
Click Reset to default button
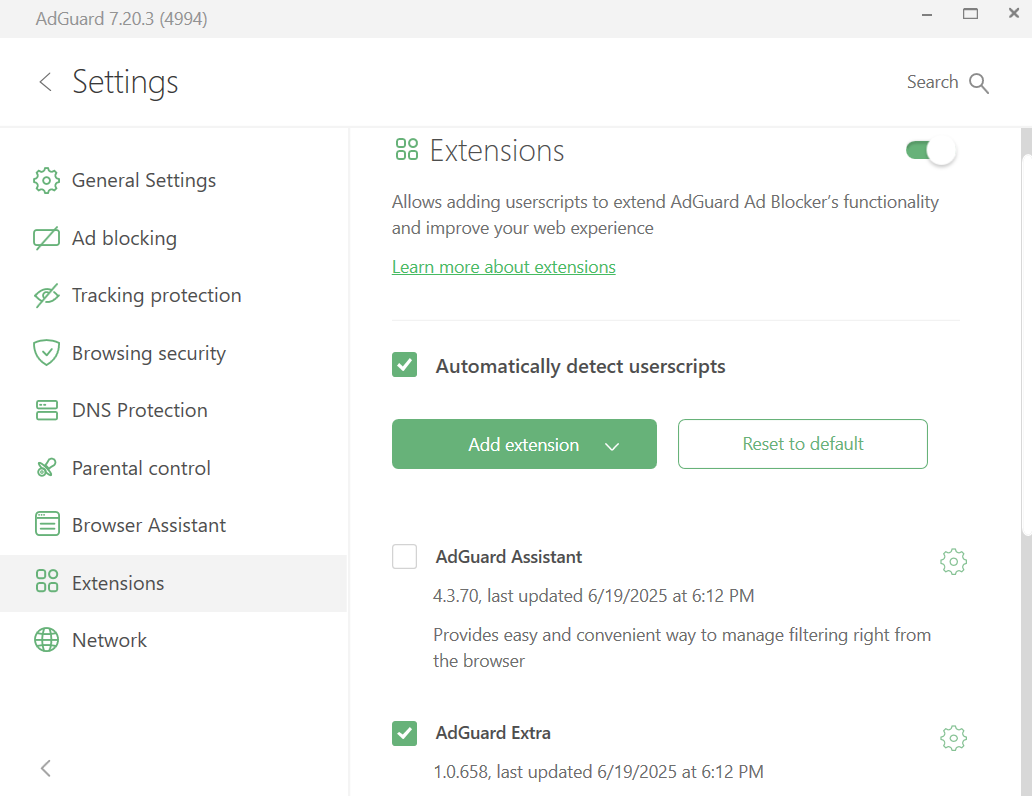(803, 444)
